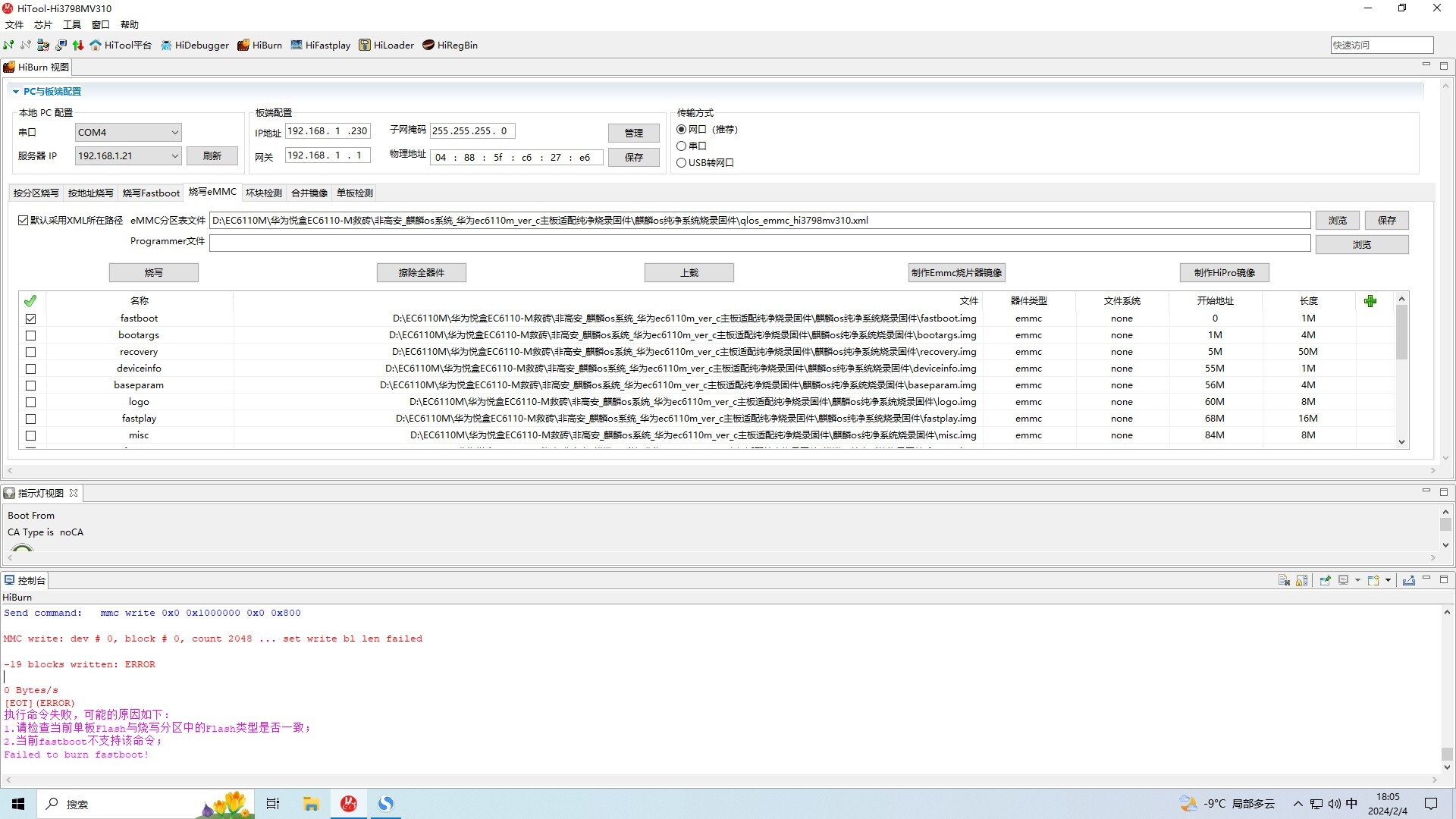This screenshot has height=819, width=1456.
Task: Click the console export icon
Action: tap(1408, 580)
